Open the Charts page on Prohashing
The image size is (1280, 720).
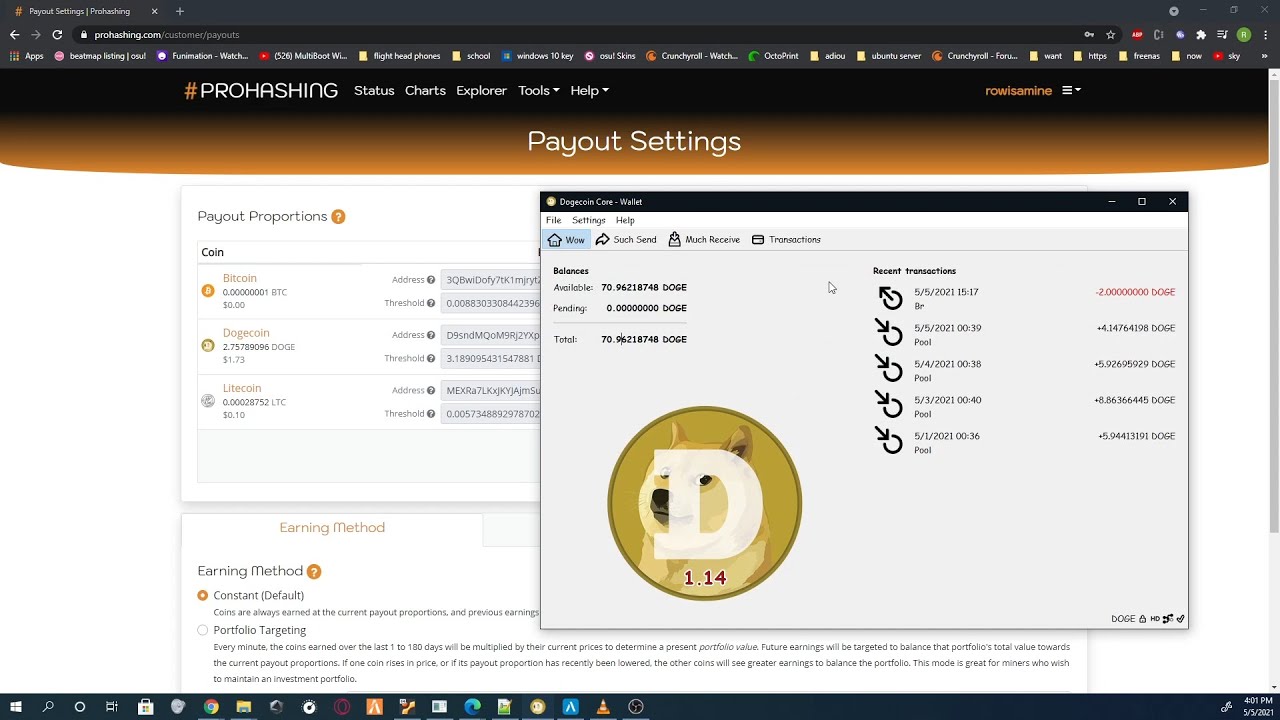[x=425, y=91]
